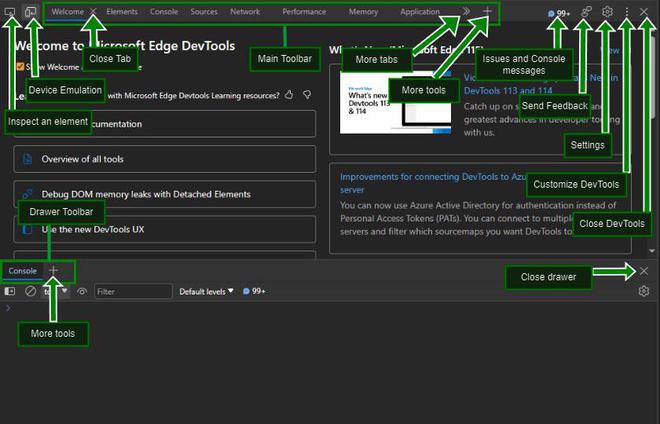Open the Network tab
The width and height of the screenshot is (660, 424).
(245, 12)
